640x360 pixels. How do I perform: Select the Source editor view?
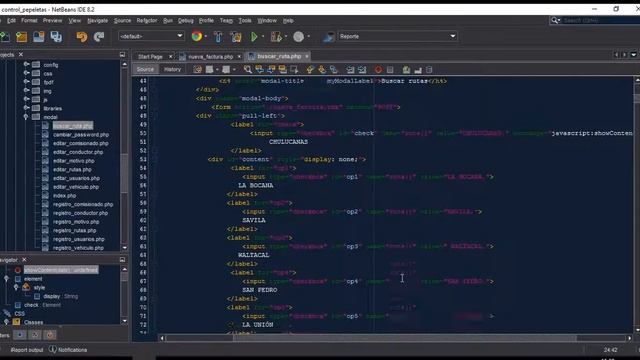pyautogui.click(x=145, y=69)
